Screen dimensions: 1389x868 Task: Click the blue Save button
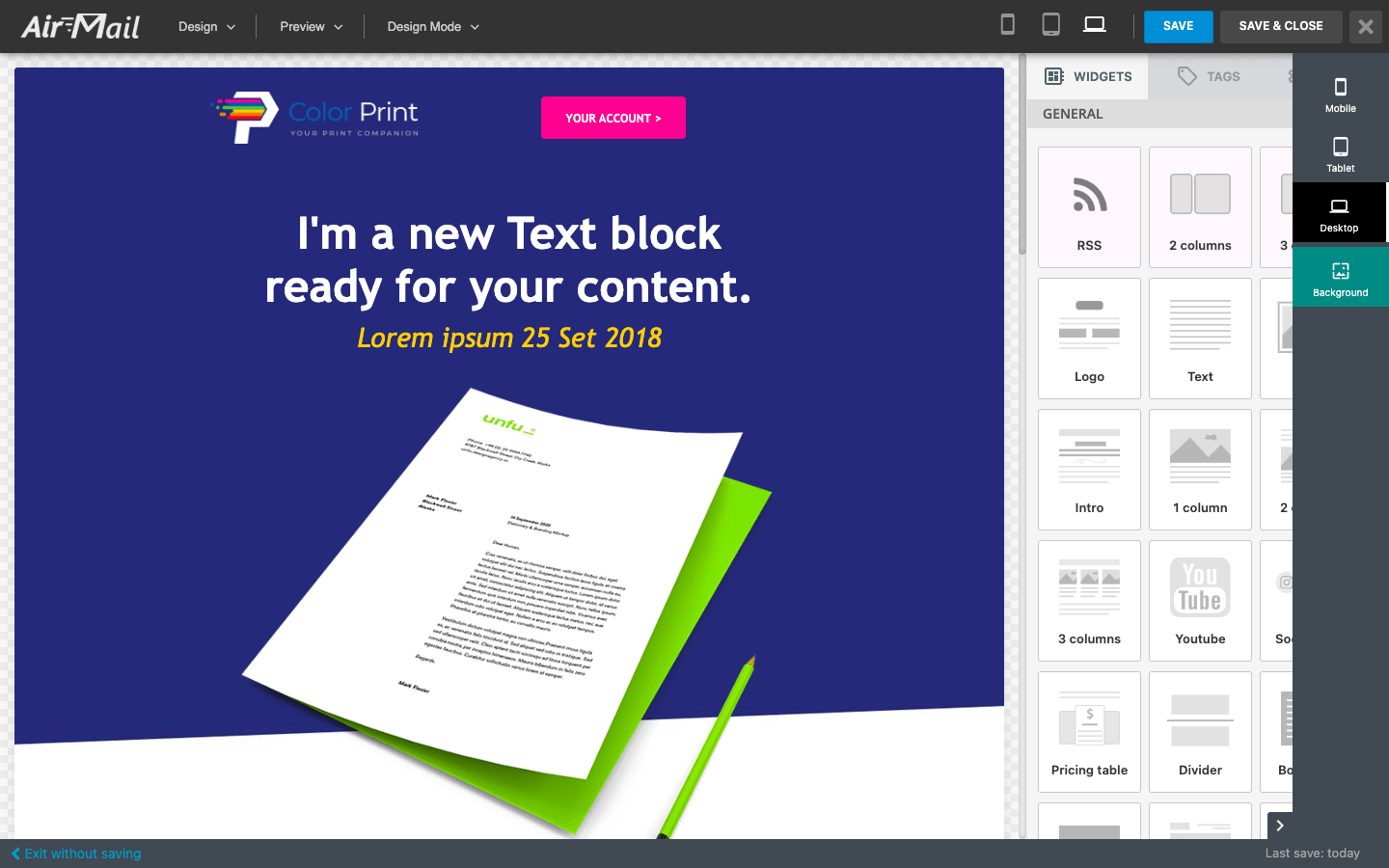[x=1178, y=26]
